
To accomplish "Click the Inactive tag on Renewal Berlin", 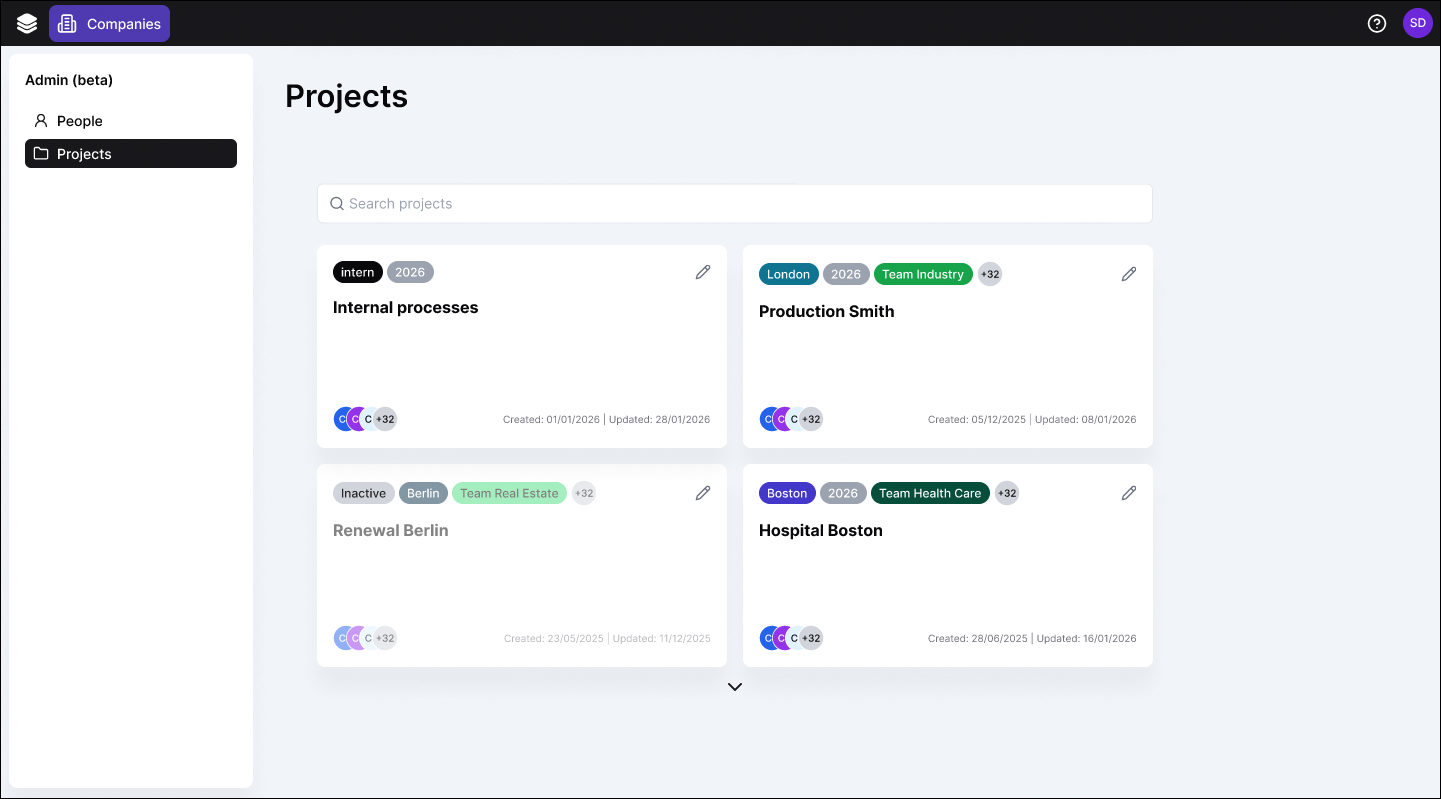I will pyautogui.click(x=363, y=493).
